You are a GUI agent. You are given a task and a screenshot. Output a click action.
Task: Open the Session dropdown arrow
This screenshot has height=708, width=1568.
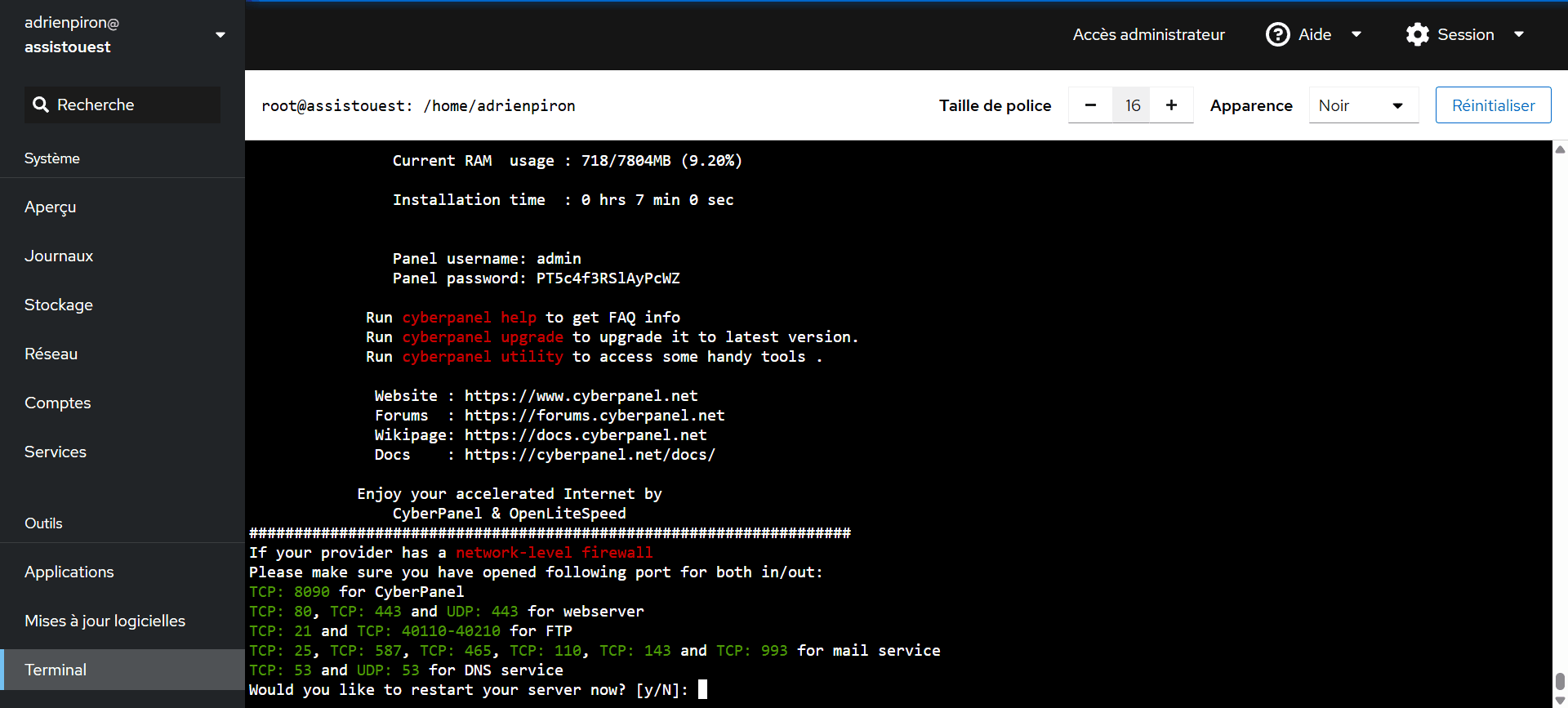tap(1519, 34)
